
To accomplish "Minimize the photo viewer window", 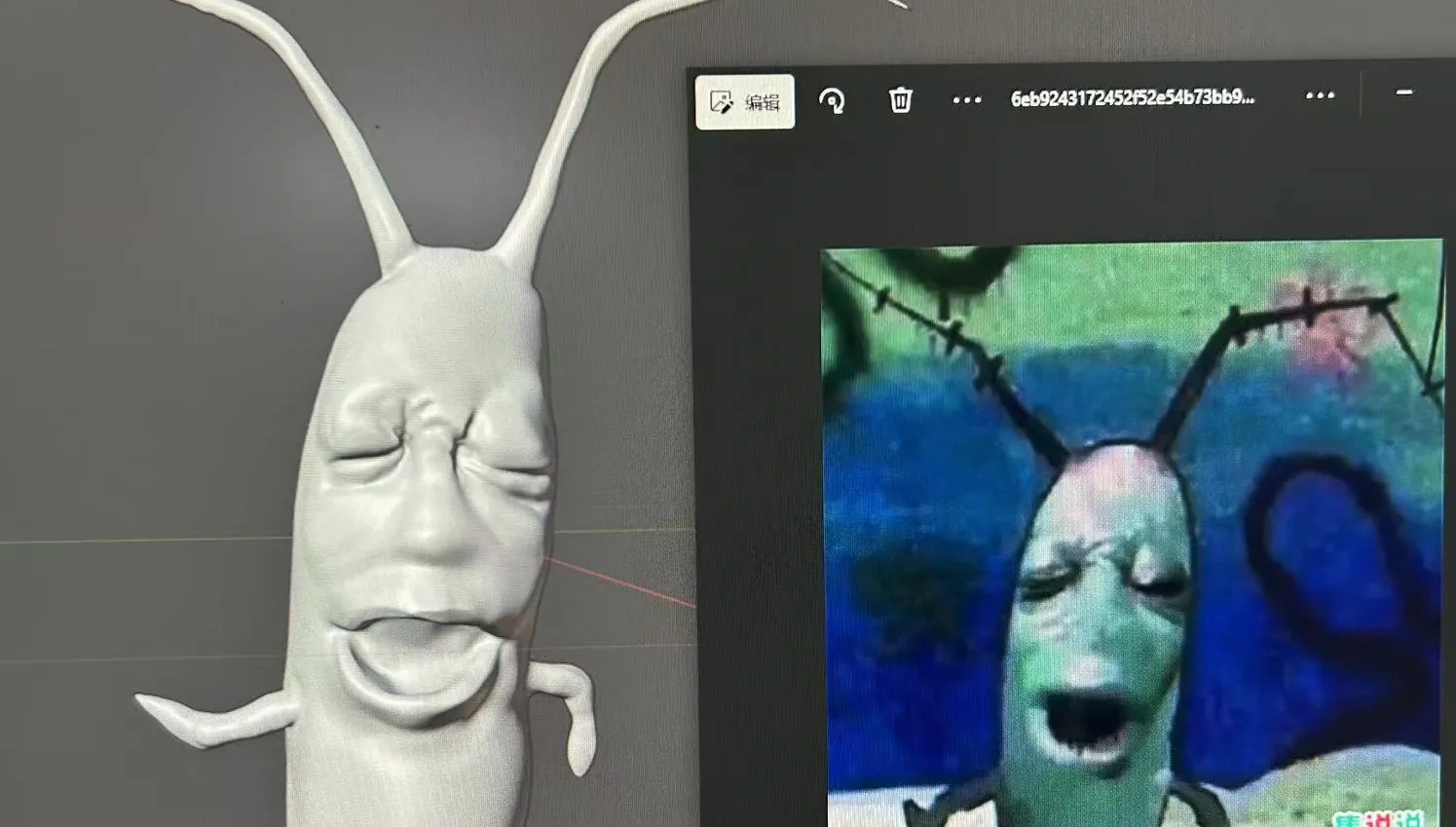I will click(x=1404, y=93).
